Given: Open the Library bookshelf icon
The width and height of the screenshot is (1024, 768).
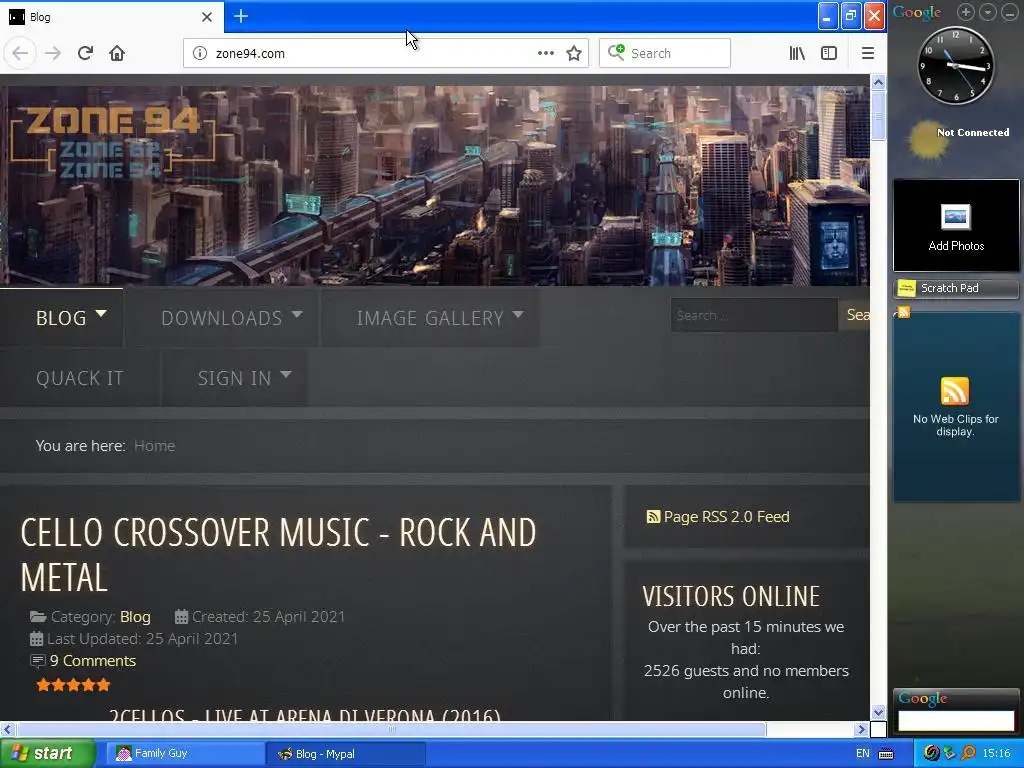Looking at the screenshot, I should 797,54.
